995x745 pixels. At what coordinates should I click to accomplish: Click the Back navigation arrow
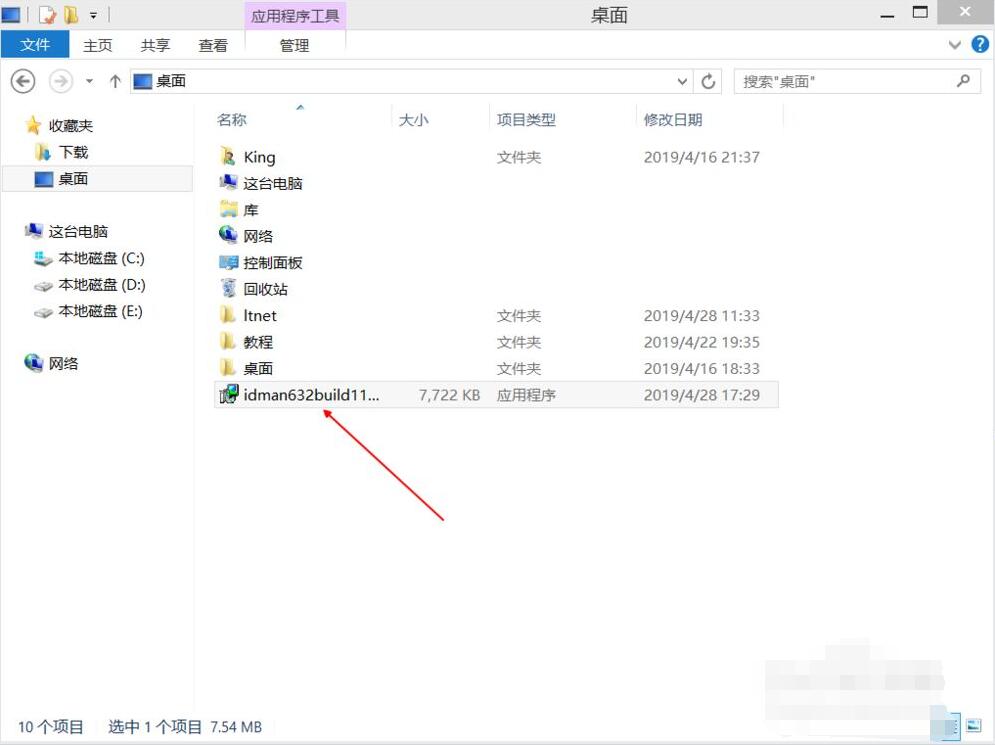23,81
